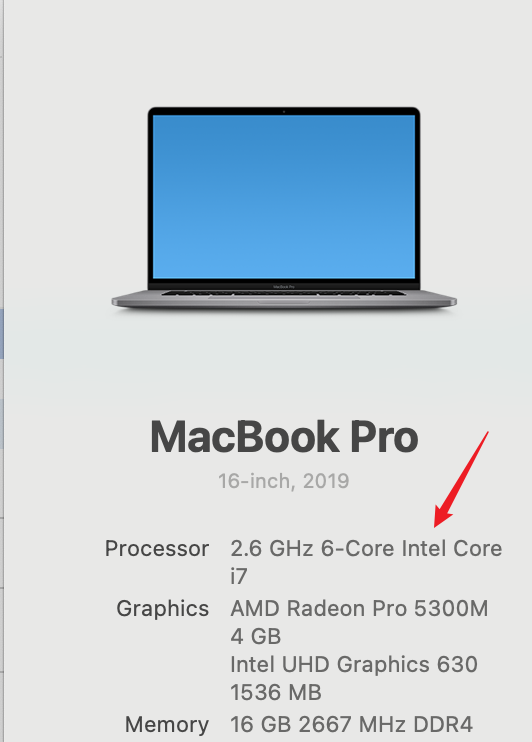Click the i7 processor text line
This screenshot has height=742, width=532.
239,576
